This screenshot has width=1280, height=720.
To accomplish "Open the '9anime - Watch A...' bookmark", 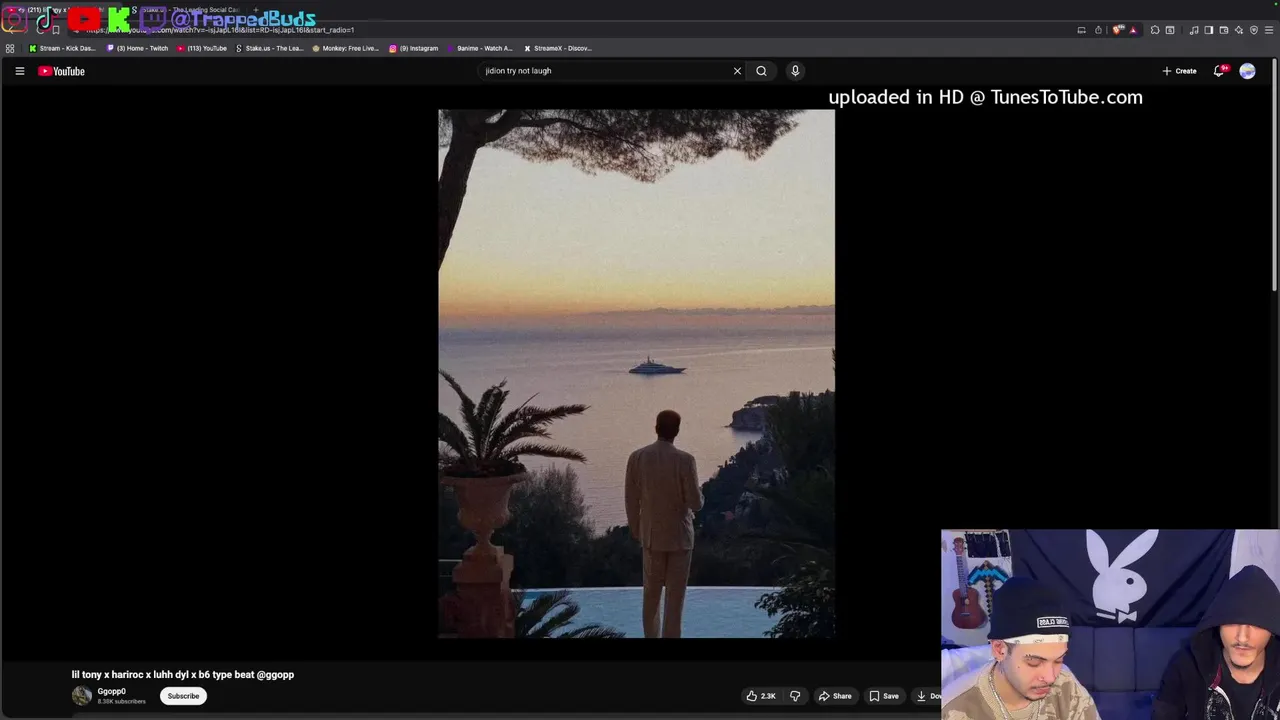I will 480,48.
